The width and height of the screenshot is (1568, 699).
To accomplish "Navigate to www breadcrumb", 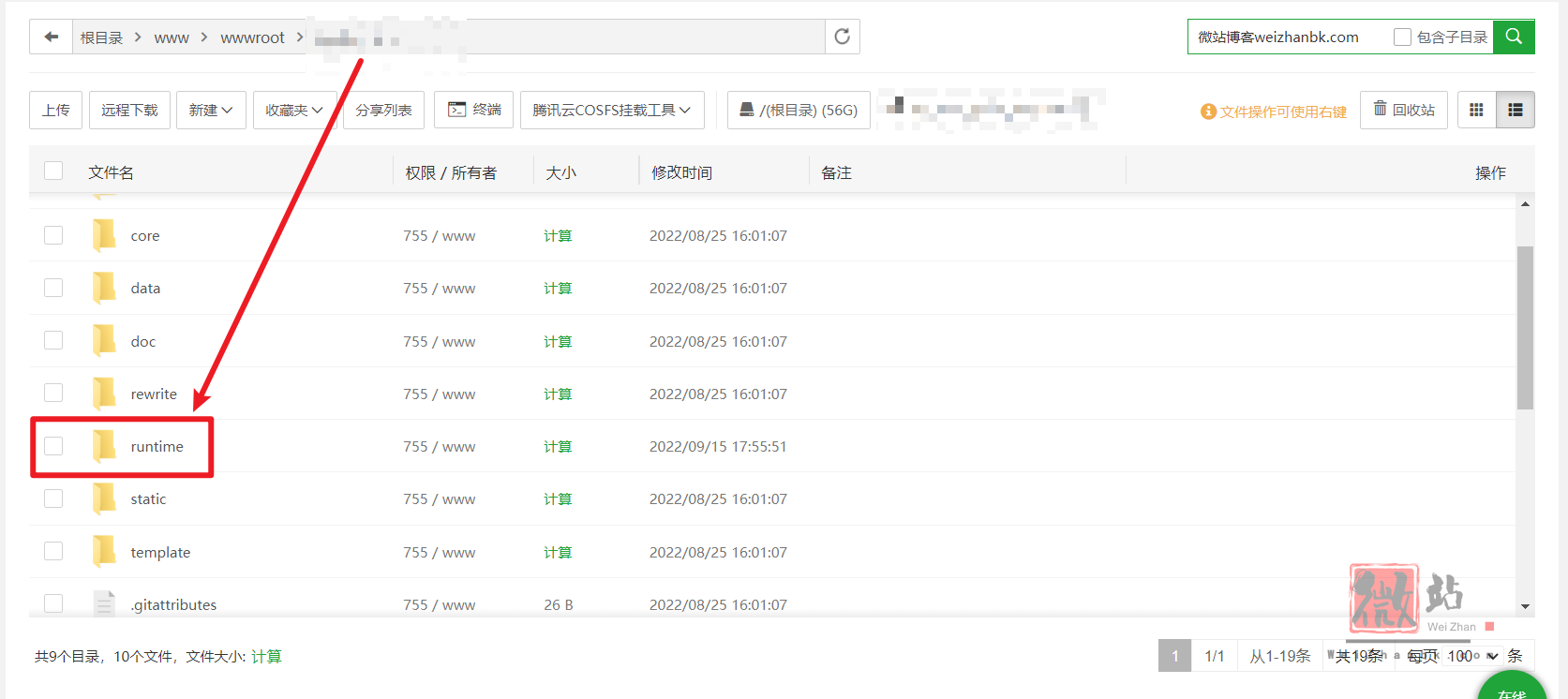I will [x=172, y=37].
